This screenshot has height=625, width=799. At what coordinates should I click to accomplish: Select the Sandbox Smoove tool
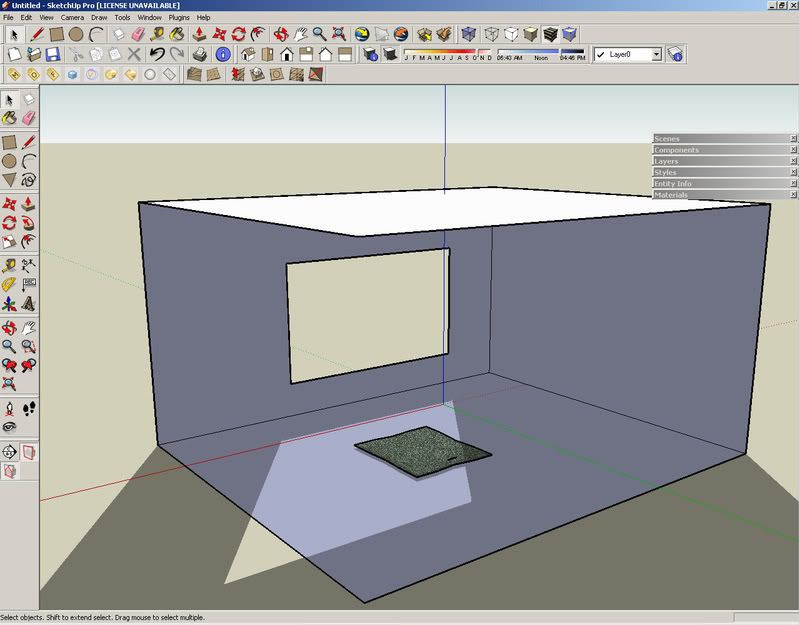pos(238,74)
